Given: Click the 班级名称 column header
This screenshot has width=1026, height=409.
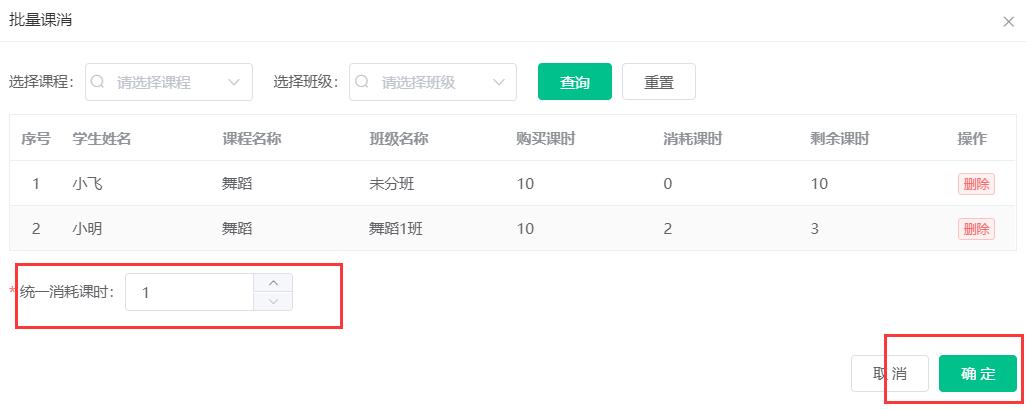Looking at the screenshot, I should [x=398, y=139].
